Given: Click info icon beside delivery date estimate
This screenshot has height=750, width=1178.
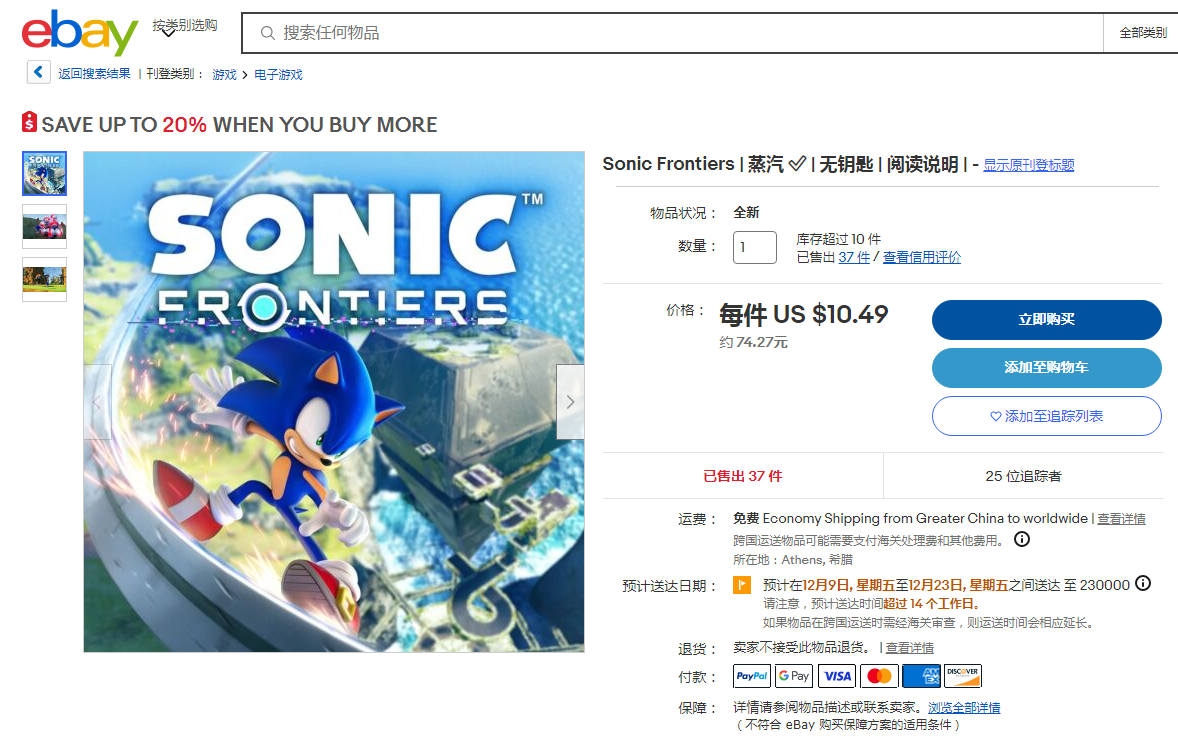Looking at the screenshot, I should (1143, 584).
